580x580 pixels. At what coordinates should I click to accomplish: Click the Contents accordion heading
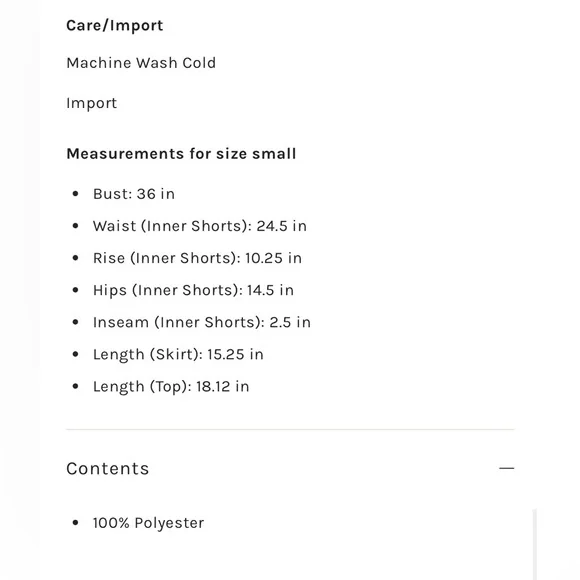tap(108, 469)
